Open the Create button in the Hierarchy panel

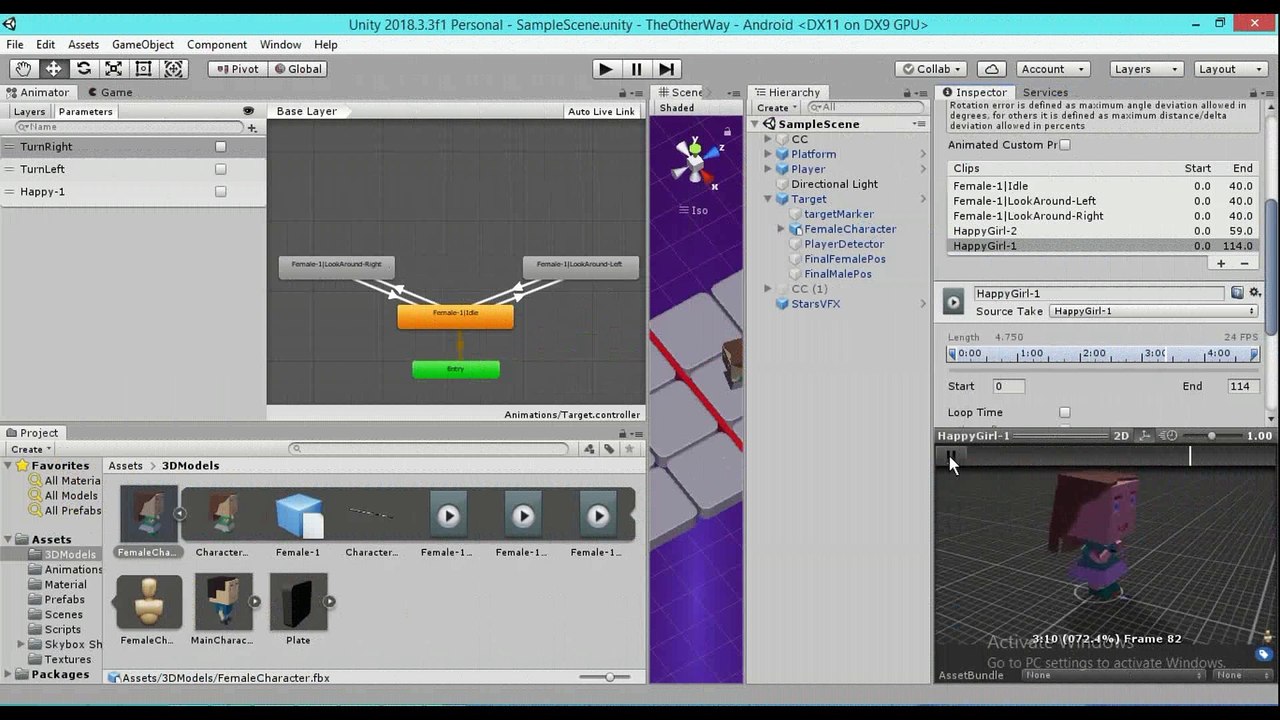click(776, 108)
